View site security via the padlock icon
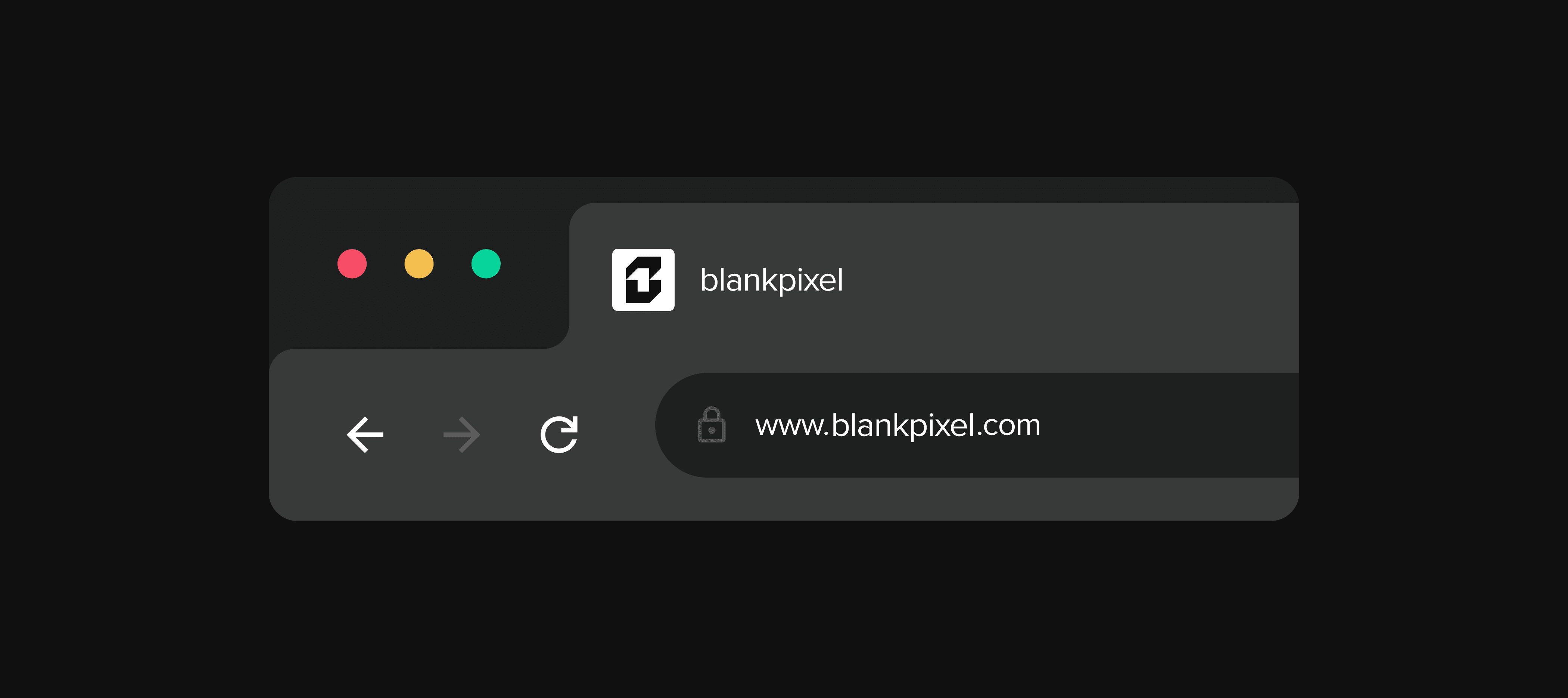This screenshot has height=698, width=1568. (711, 425)
